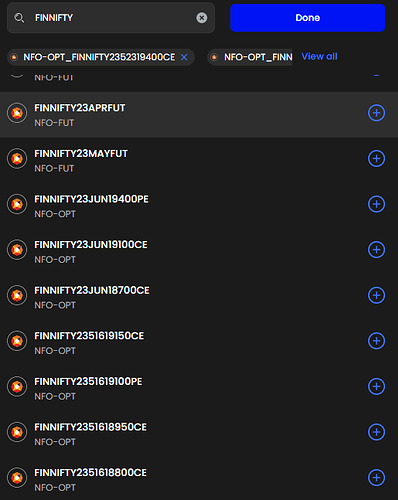
Task: Select FINNIFTY23JUN19100CE row text
Action: 91,245
